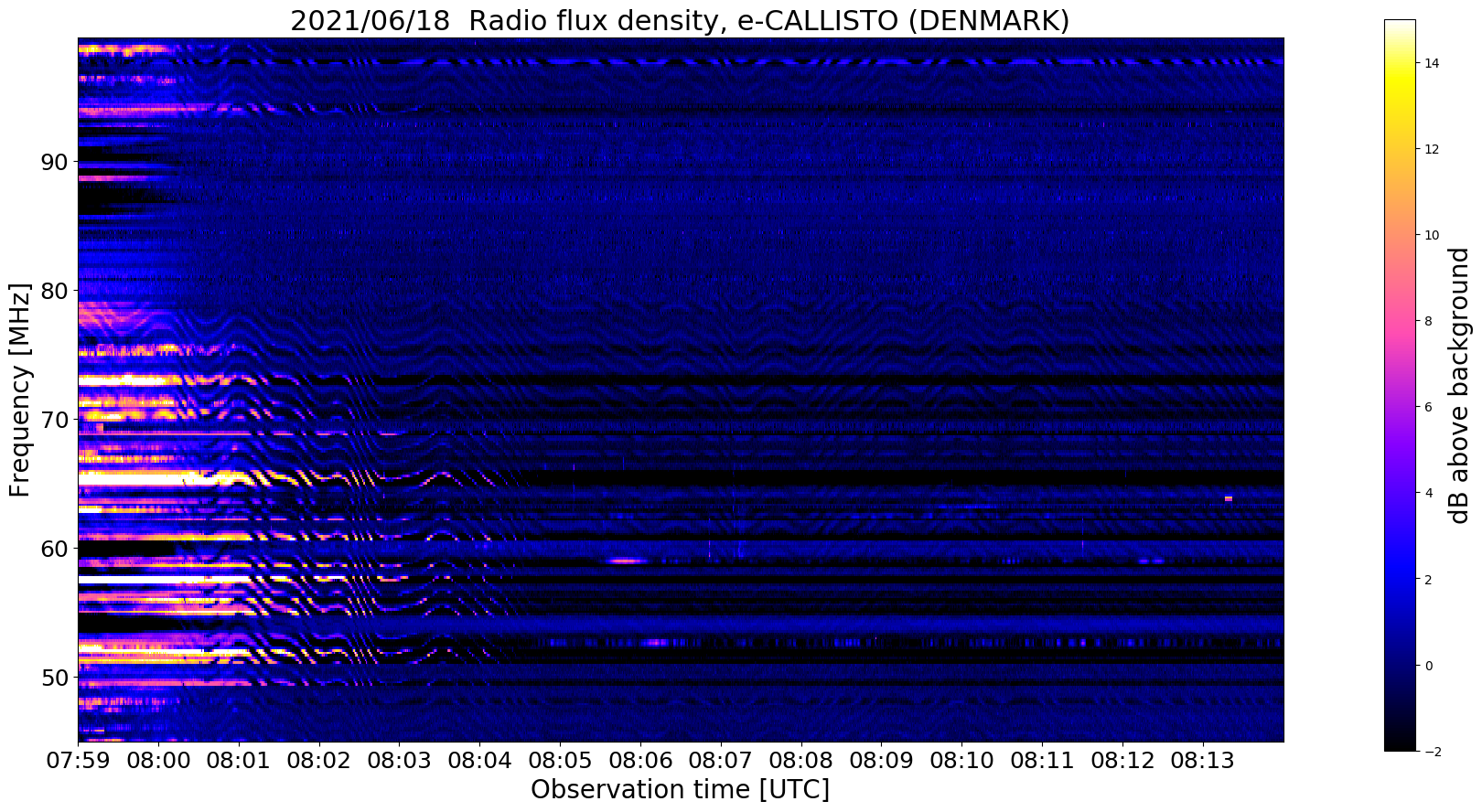The image size is (1482, 812).
Task: Click the colorbar tick label 2
Action: (1427, 579)
